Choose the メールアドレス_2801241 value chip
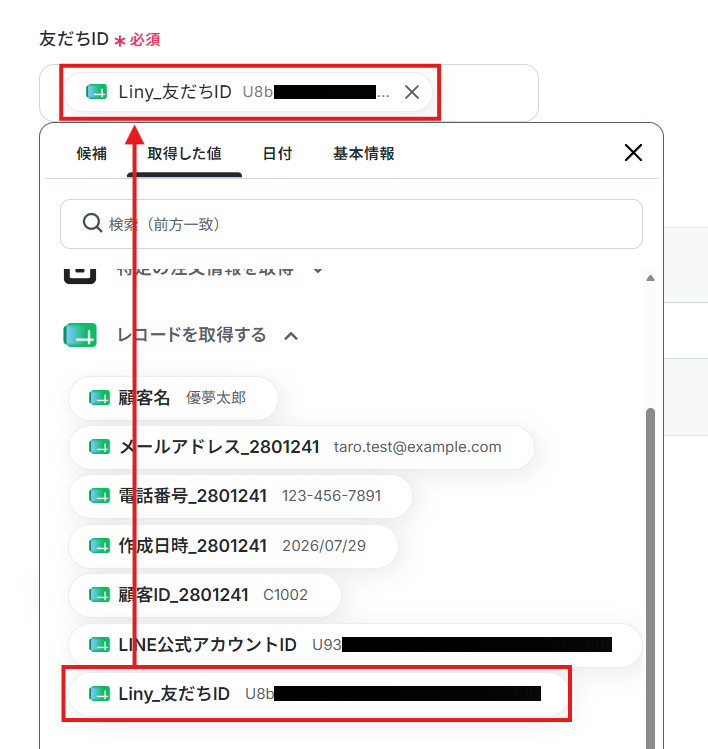The height and width of the screenshot is (749, 708). [x=301, y=447]
